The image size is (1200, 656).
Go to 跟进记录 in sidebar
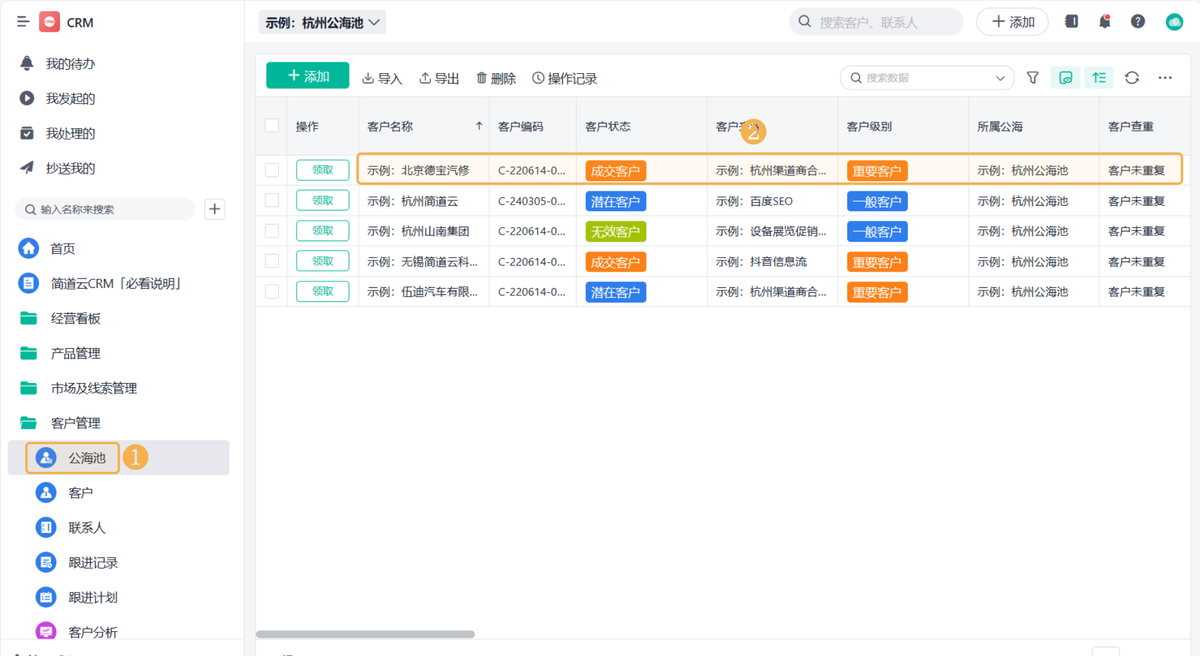click(93, 562)
